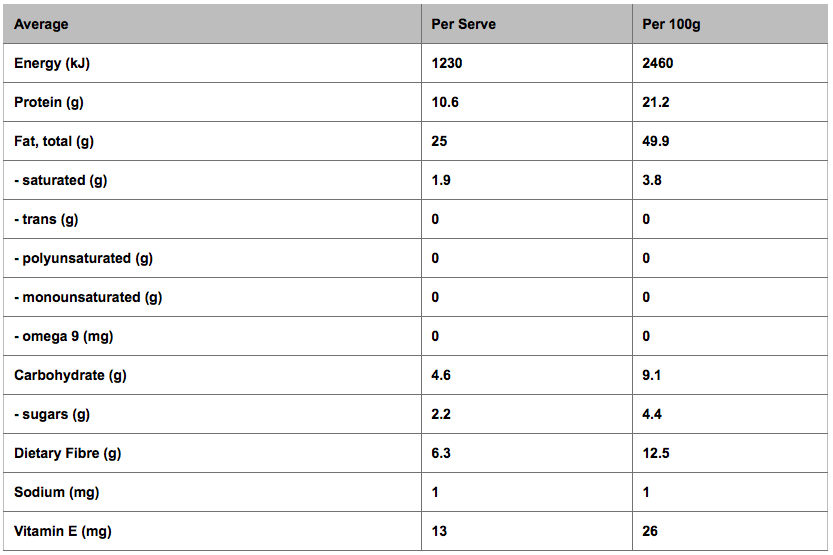The height and width of the screenshot is (555, 833).
Task: Click the Energy per serve value 1230
Action: pyautogui.click(x=446, y=63)
